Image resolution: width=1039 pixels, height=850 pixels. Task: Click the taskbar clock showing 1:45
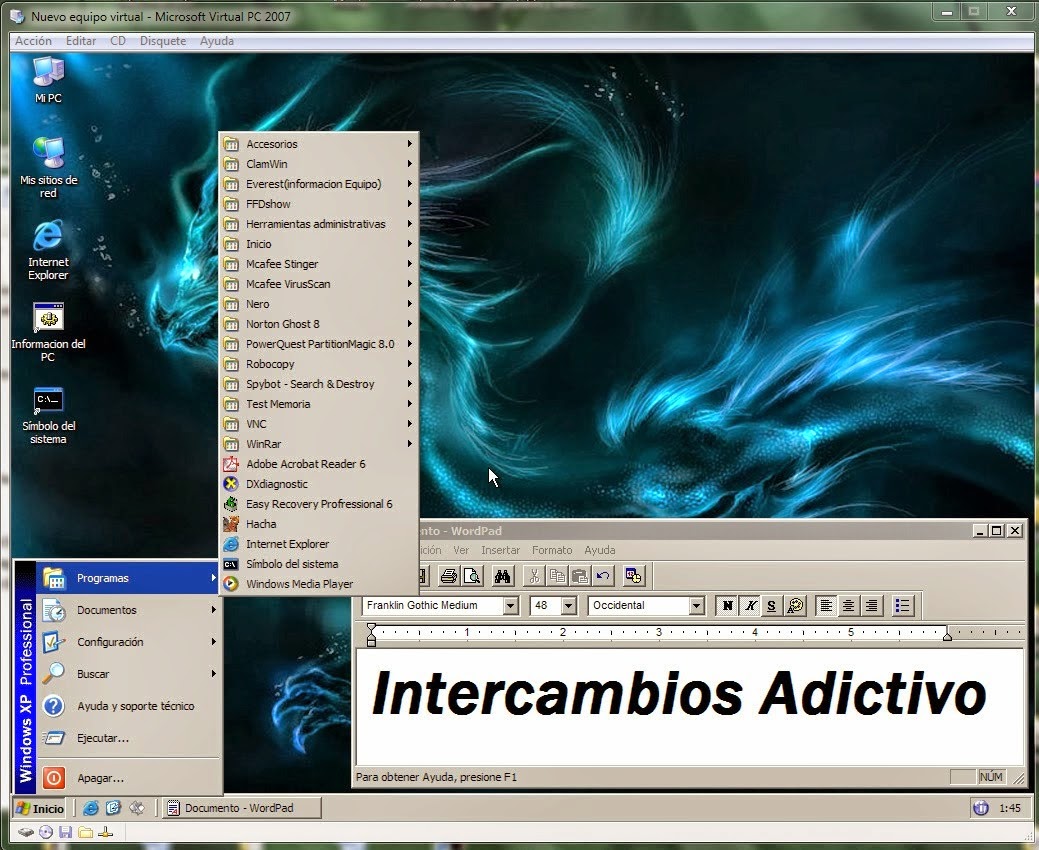pos(1010,808)
